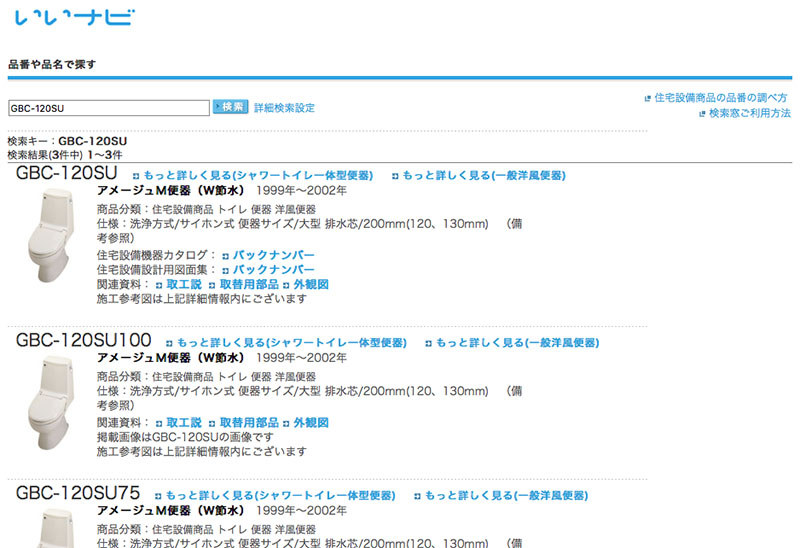Click the GBC-120SU100 product number heading
800x548 pixels.
(84, 340)
